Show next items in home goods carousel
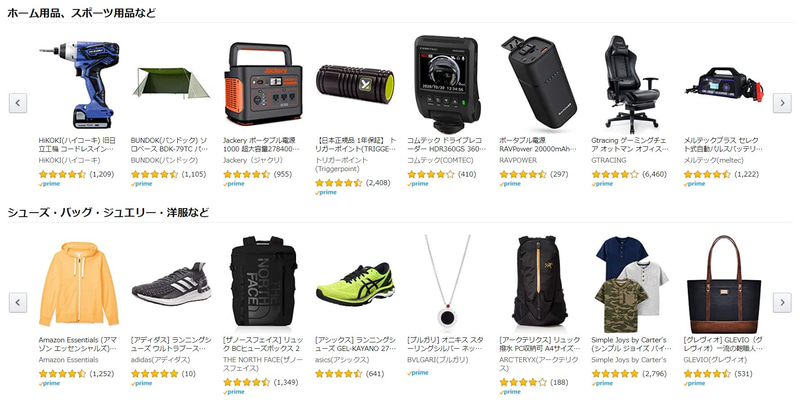This screenshot has width=800, height=409. 782,103
